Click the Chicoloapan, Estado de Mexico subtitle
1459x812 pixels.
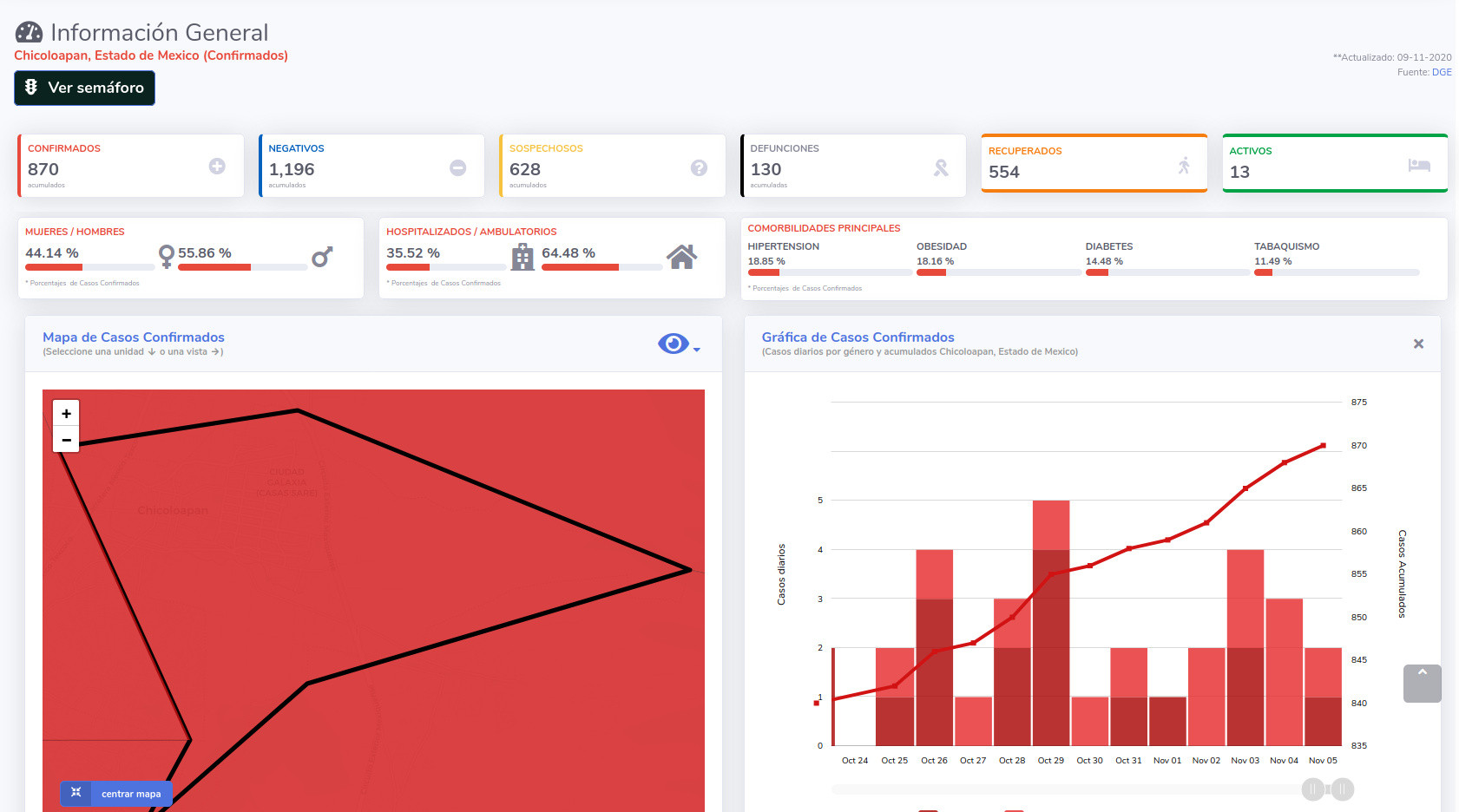151,56
